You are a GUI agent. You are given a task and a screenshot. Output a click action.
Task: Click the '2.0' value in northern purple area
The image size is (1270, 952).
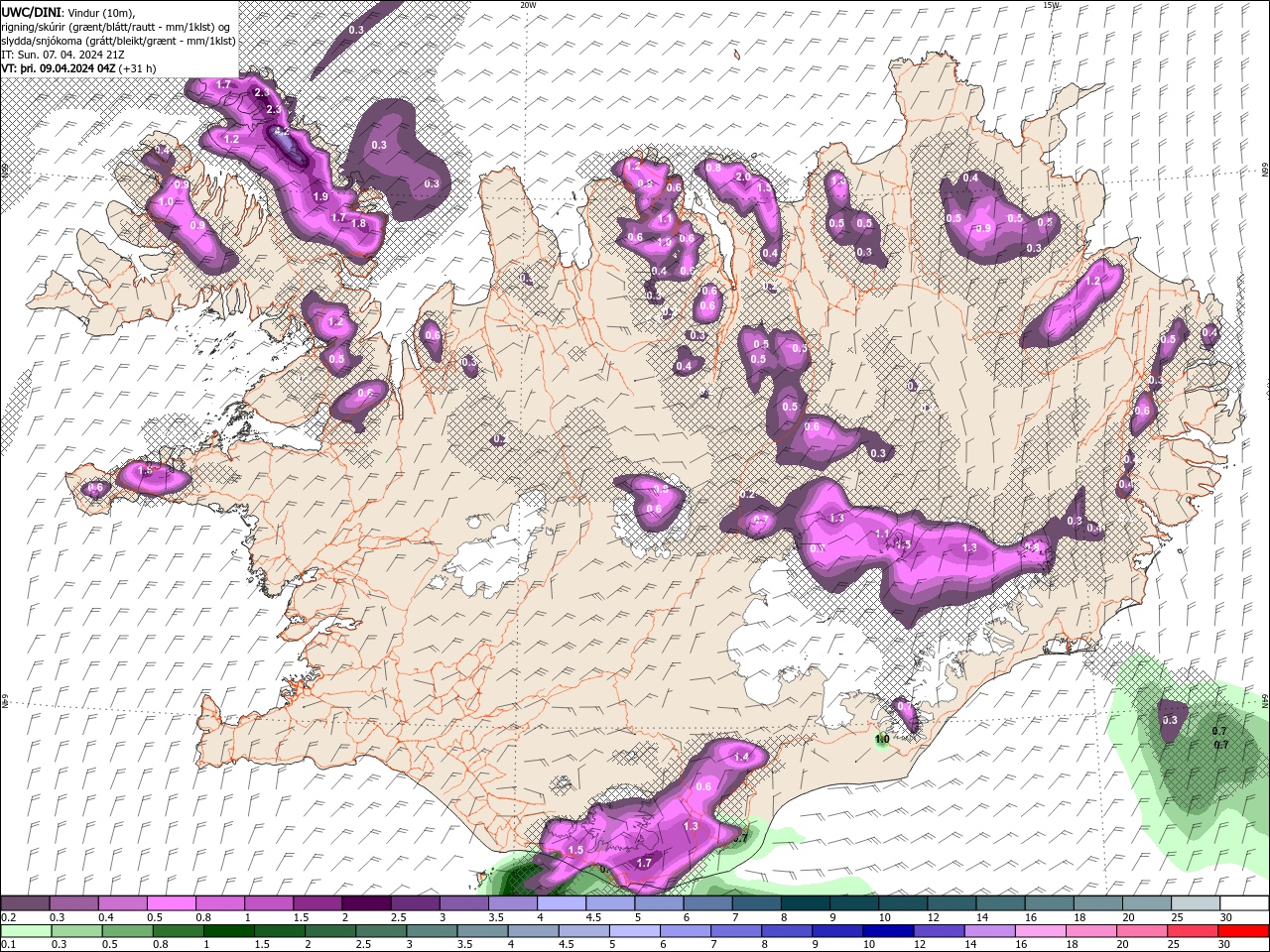[742, 177]
